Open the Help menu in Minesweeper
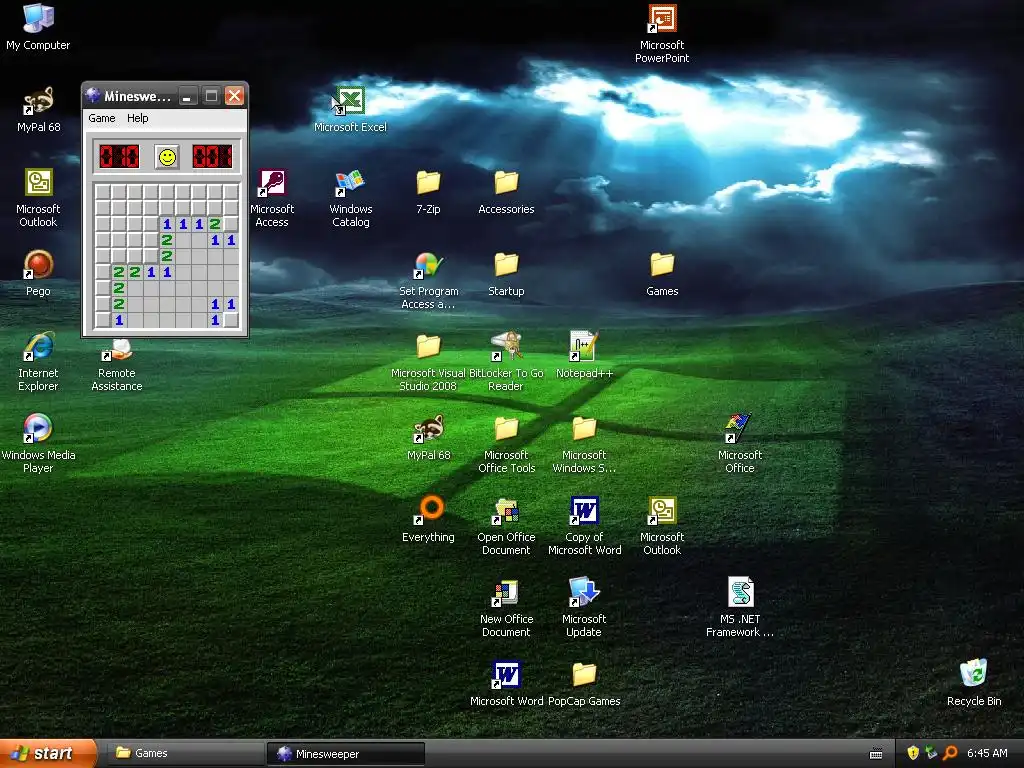Image resolution: width=1024 pixels, height=768 pixels. click(137, 118)
